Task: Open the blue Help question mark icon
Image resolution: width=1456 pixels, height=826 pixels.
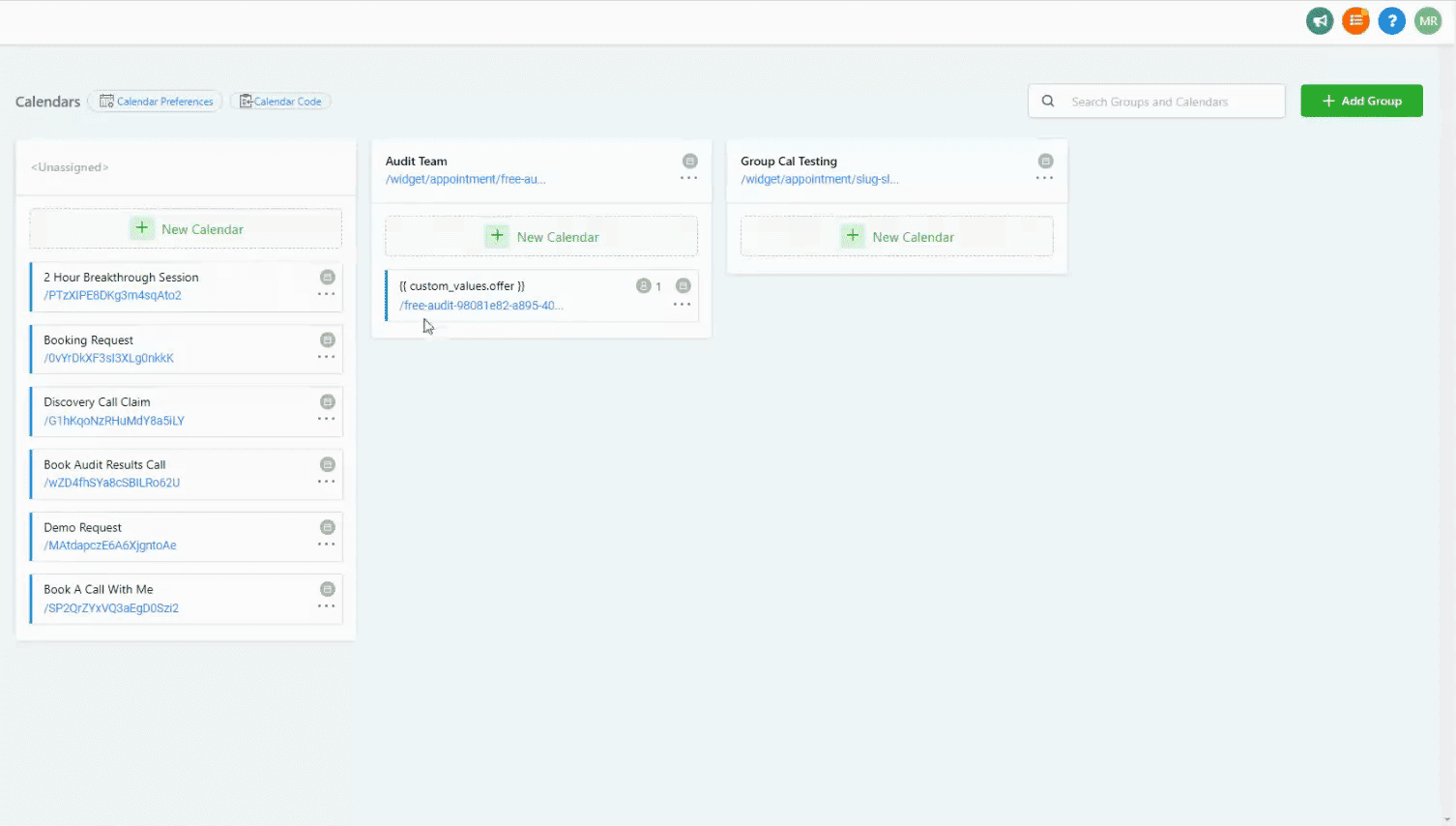Action: 1391,20
